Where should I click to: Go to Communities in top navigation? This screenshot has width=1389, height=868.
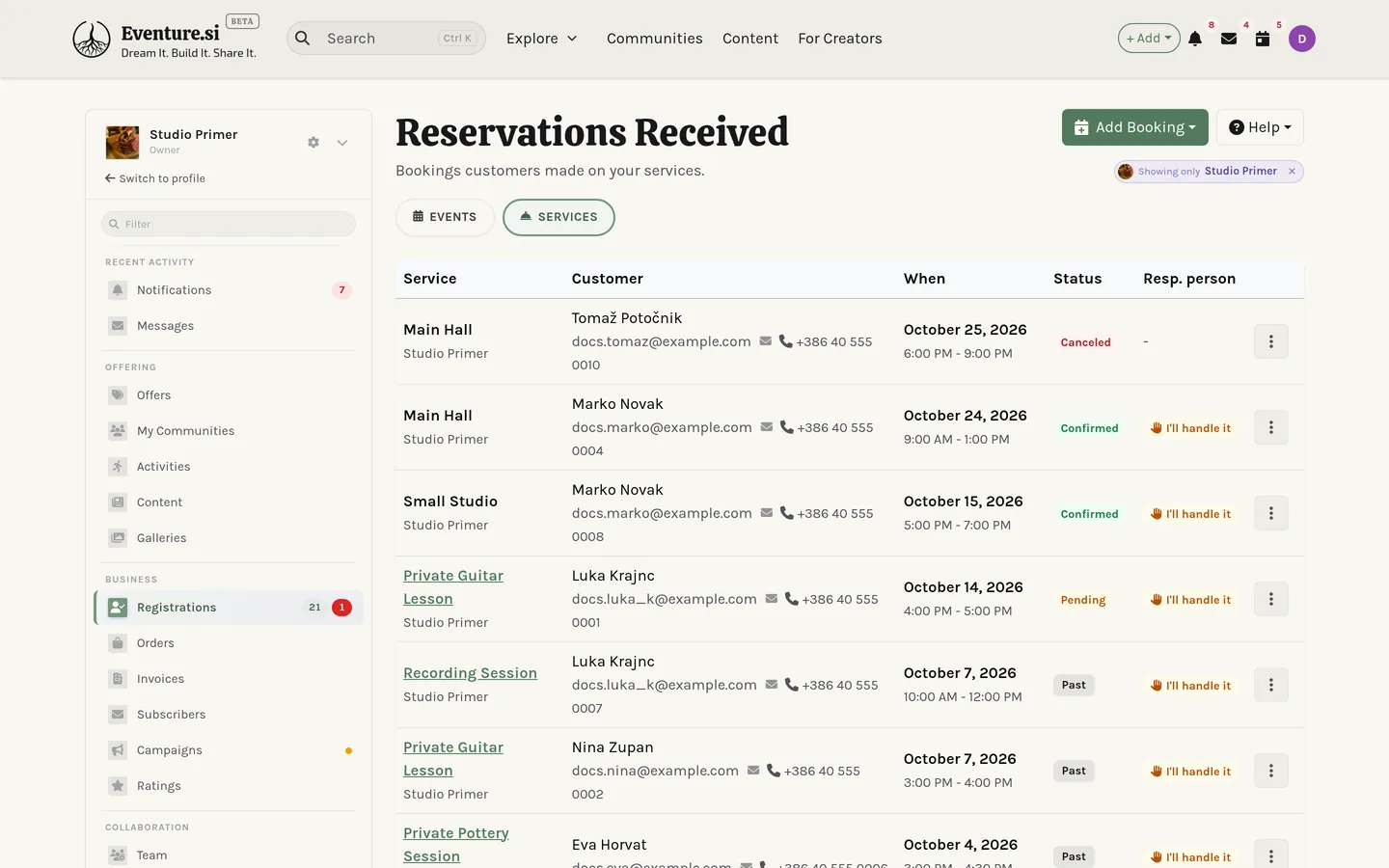[x=654, y=39]
